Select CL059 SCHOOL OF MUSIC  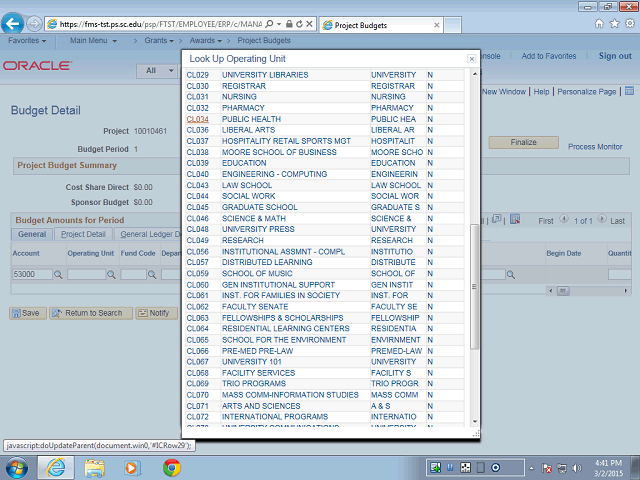[198, 273]
